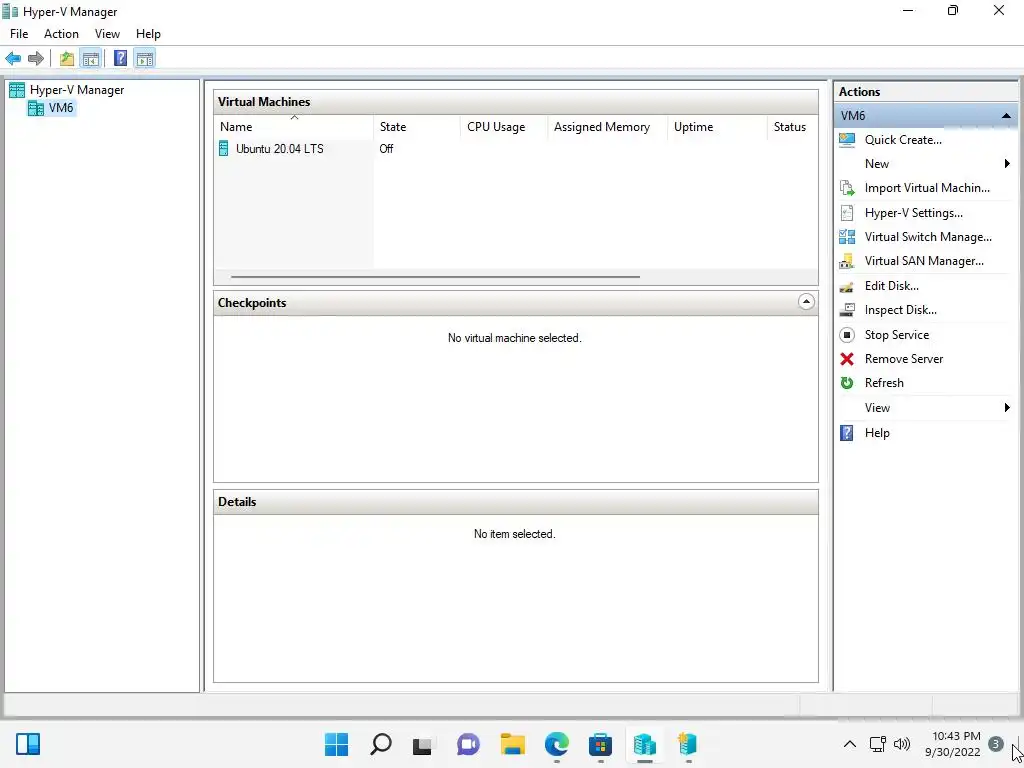The image size is (1024, 768).
Task: Open the Action menu
Action: tap(61, 34)
